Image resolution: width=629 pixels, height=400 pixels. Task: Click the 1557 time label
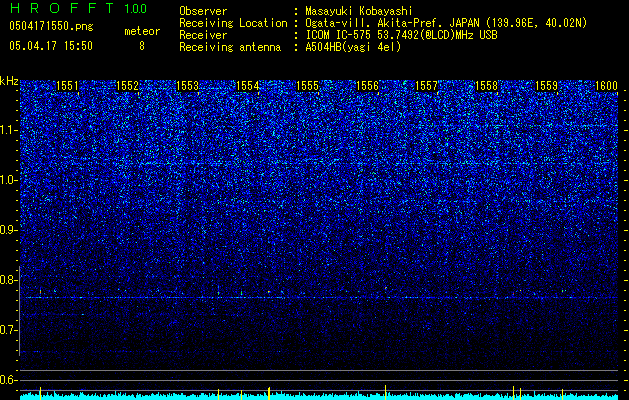[x=426, y=86]
